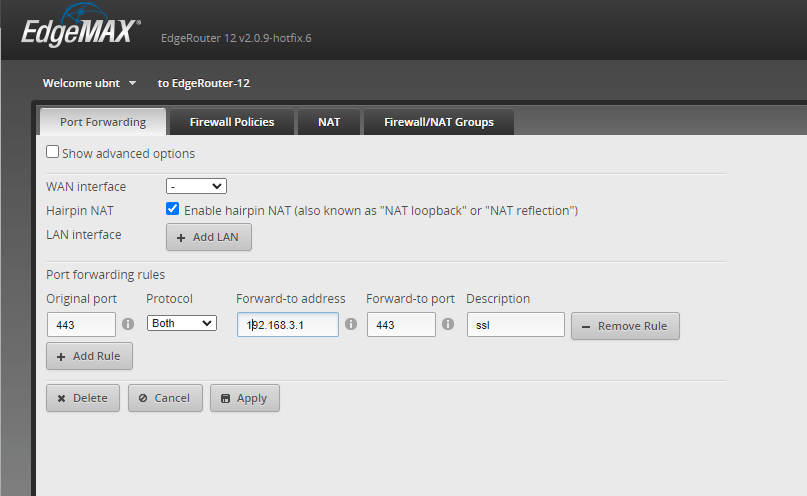Click the Forward-to address field with 192.168.3.1

[x=288, y=325]
